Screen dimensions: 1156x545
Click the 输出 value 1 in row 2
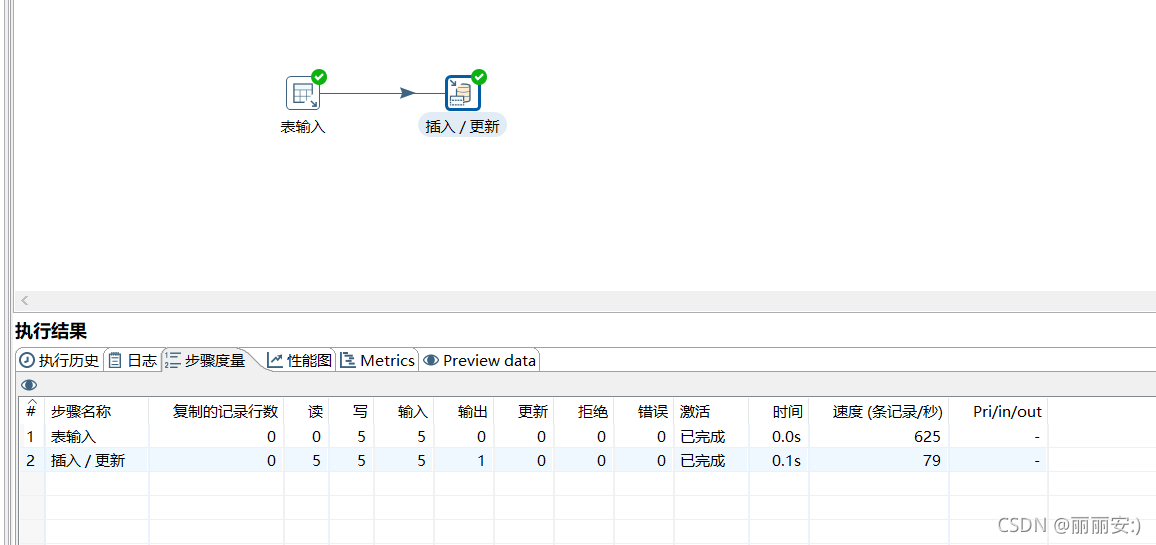(x=482, y=461)
